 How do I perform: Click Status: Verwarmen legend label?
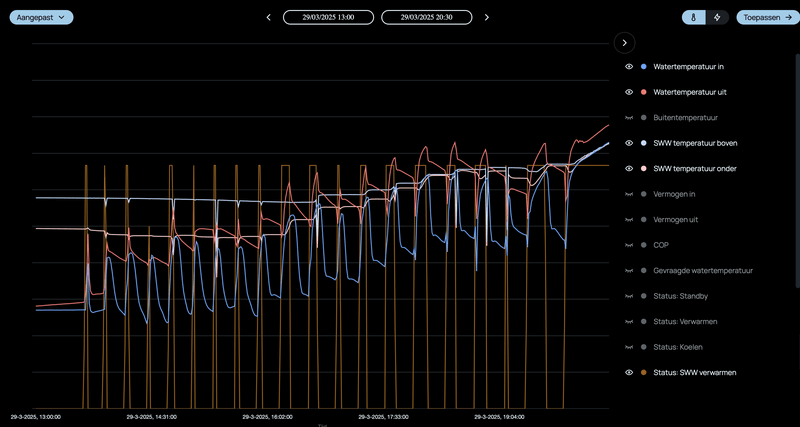point(685,322)
